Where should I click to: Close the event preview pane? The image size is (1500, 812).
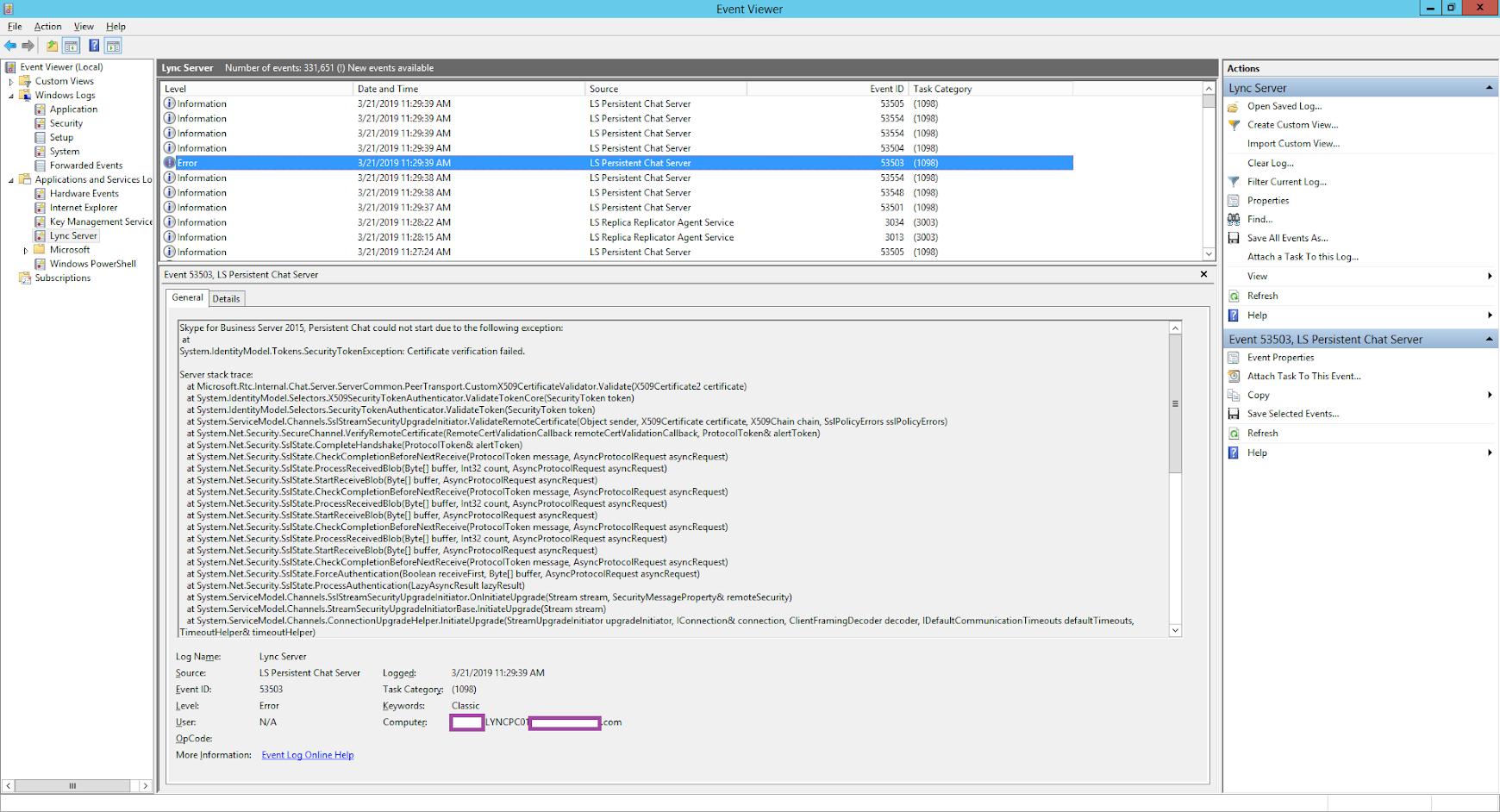pos(1203,274)
